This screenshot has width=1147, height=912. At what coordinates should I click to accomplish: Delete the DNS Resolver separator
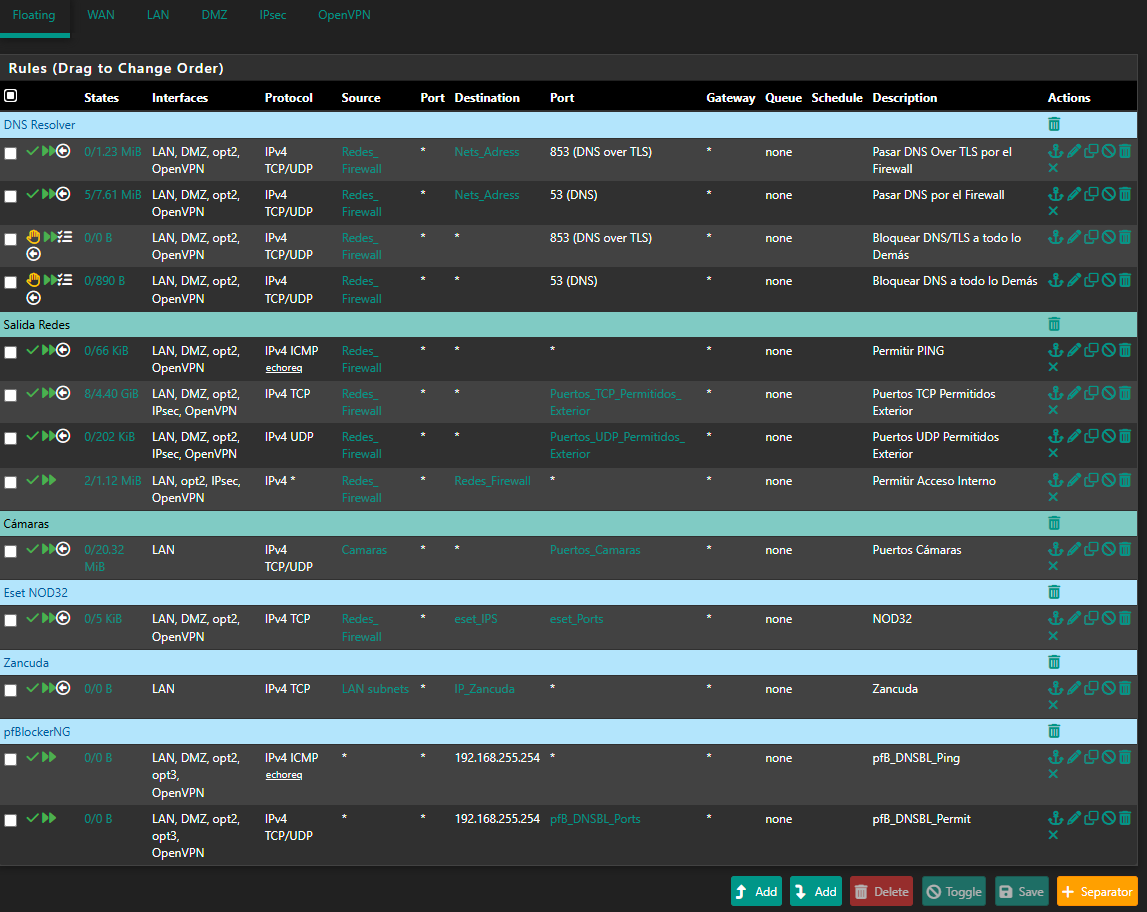pos(1053,124)
